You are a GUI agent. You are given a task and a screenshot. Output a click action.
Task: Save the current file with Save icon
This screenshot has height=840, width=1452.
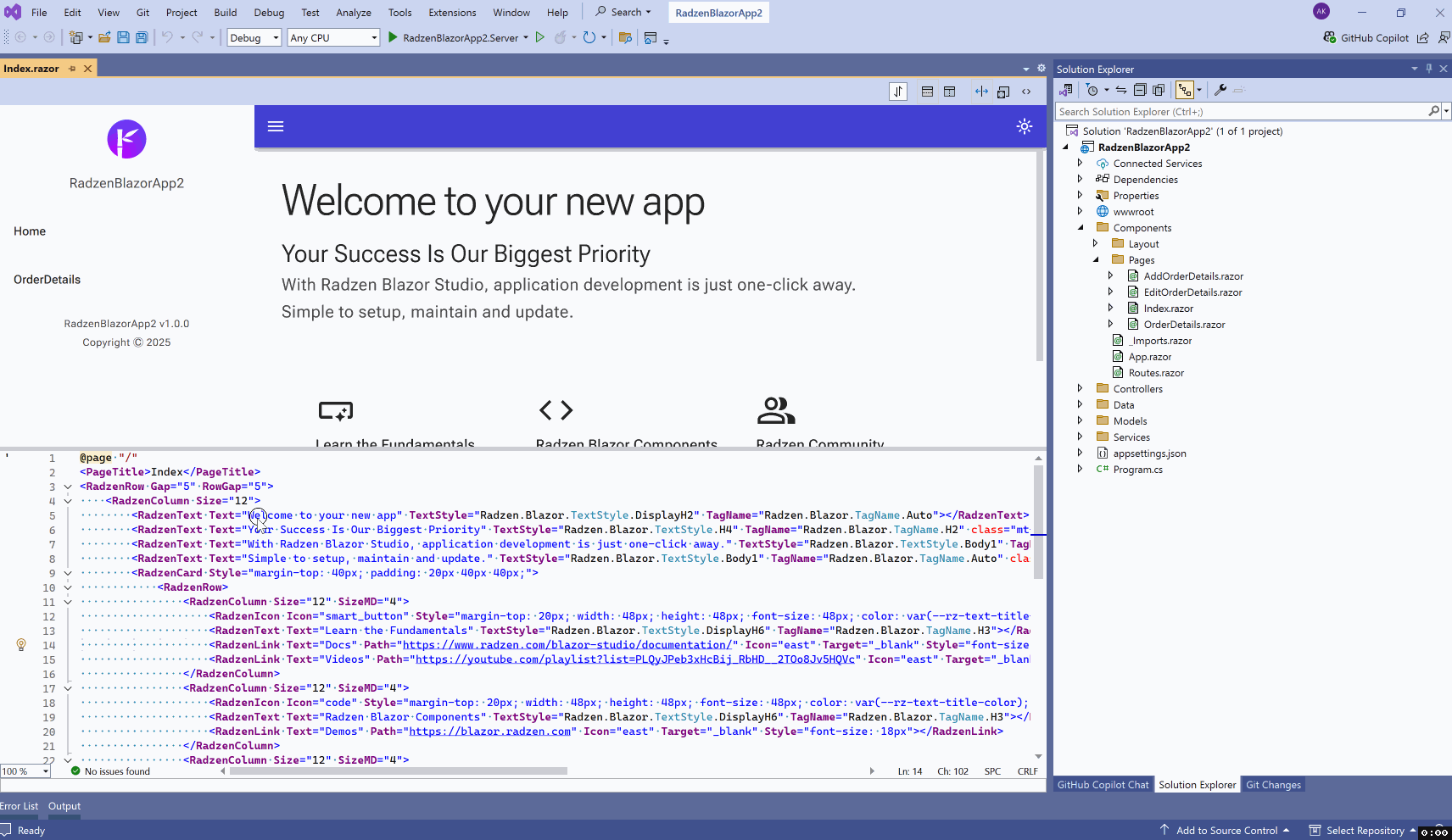tap(123, 37)
